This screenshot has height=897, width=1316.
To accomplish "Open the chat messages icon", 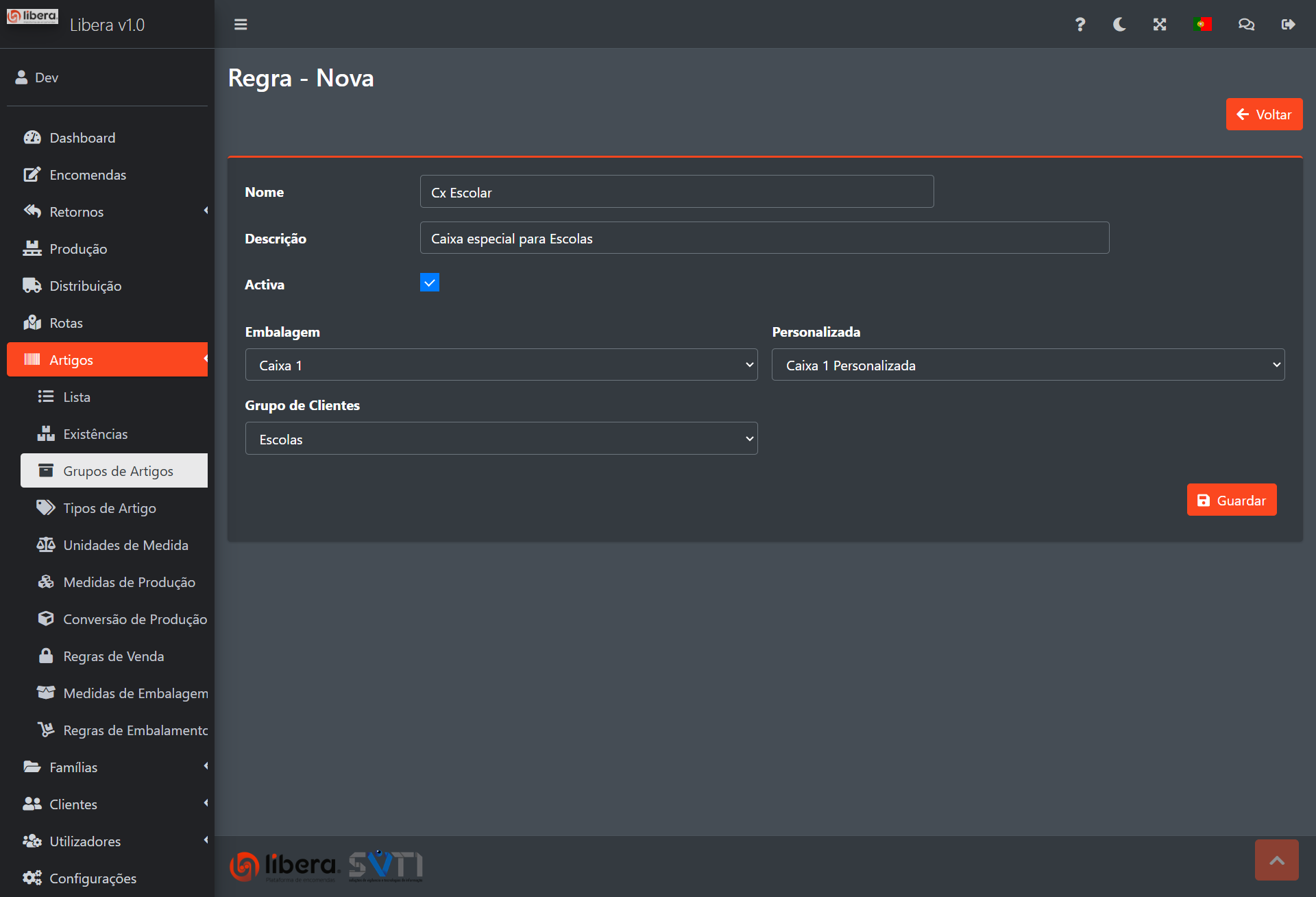I will coord(1246,25).
